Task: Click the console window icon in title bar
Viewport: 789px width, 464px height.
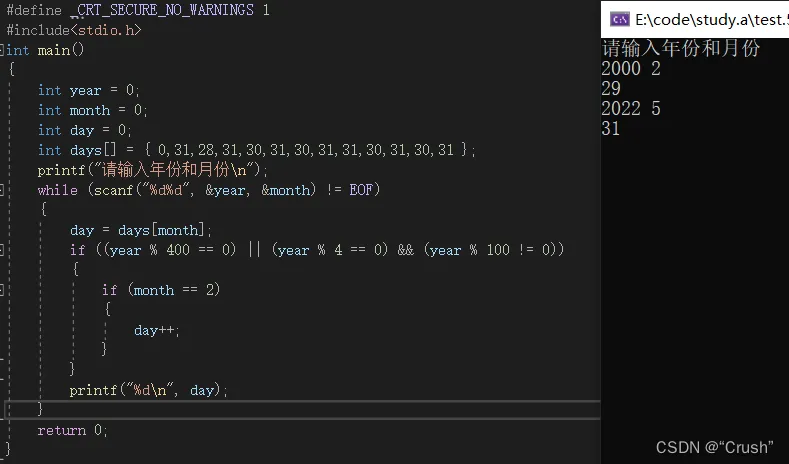Action: coord(619,19)
